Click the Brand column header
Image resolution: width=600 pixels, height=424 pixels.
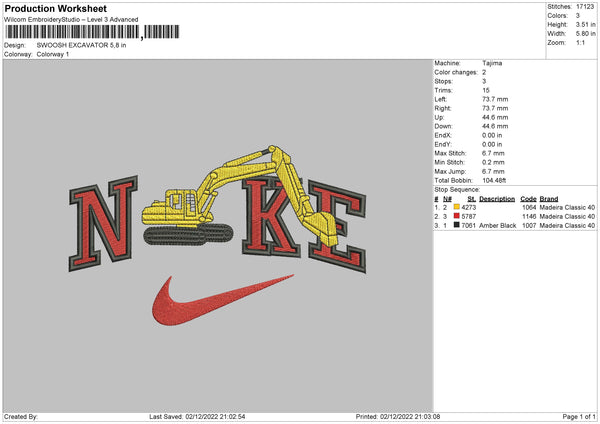[x=549, y=199]
